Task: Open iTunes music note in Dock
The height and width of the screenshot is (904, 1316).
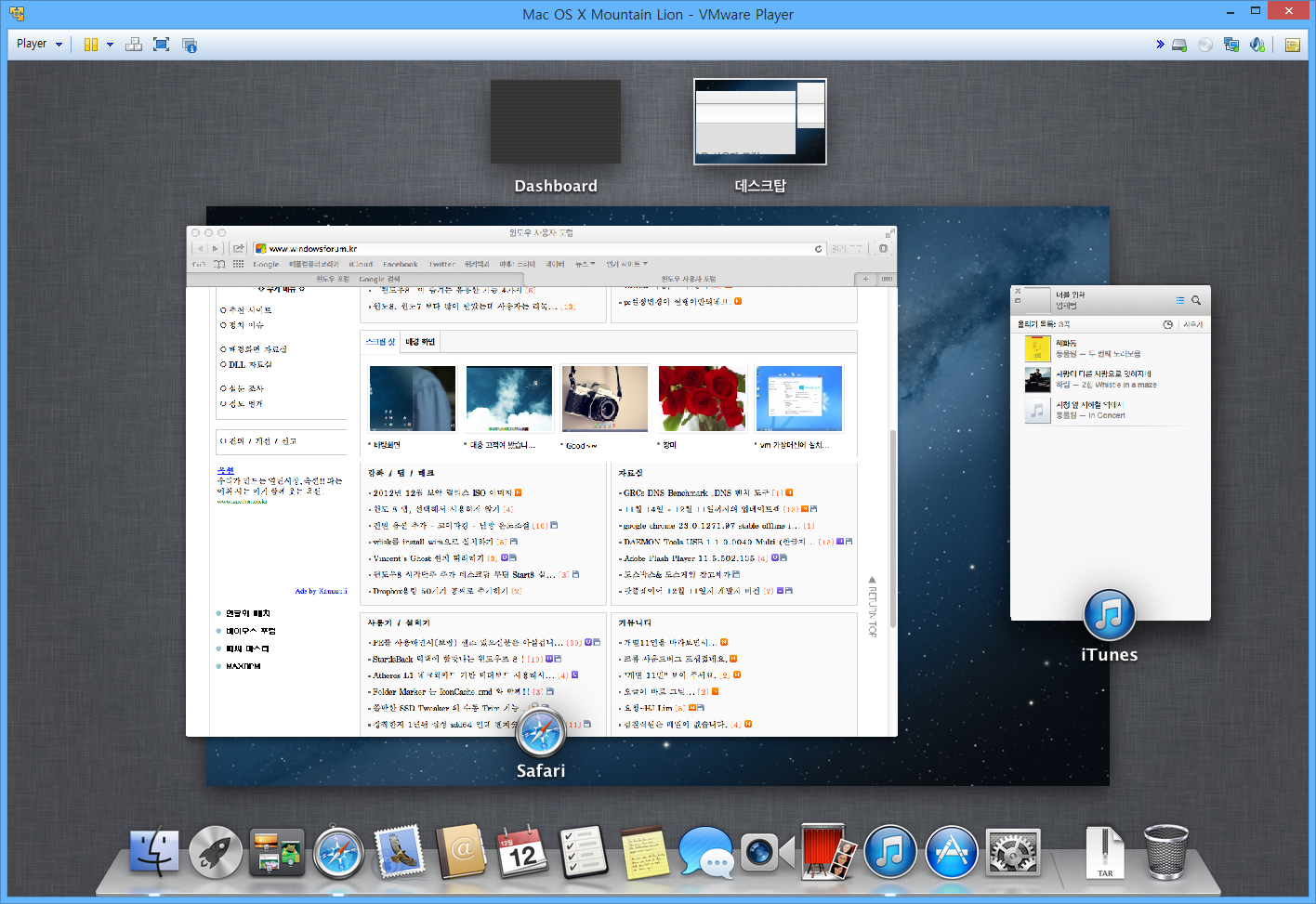Action: tap(890, 852)
